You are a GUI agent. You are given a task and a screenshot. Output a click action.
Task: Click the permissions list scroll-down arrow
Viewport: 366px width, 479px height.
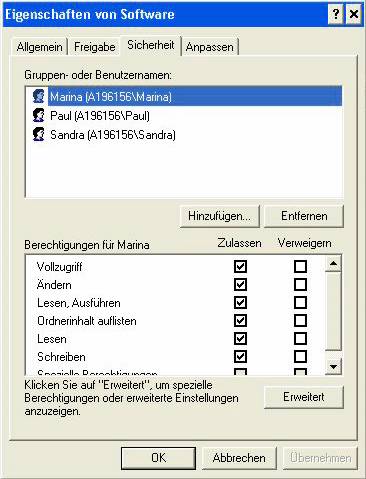[x=333, y=367]
